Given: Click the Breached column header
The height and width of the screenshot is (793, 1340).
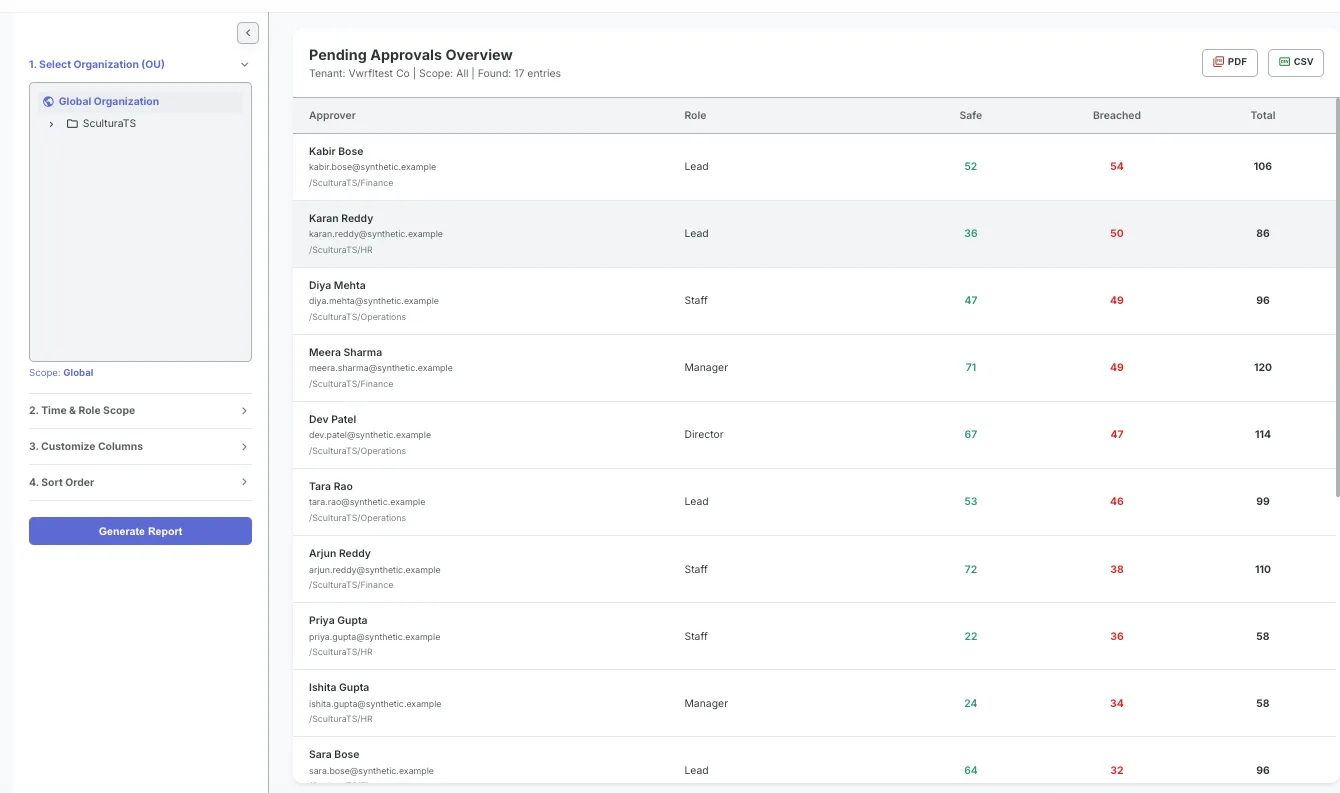Looking at the screenshot, I should coord(1117,116).
